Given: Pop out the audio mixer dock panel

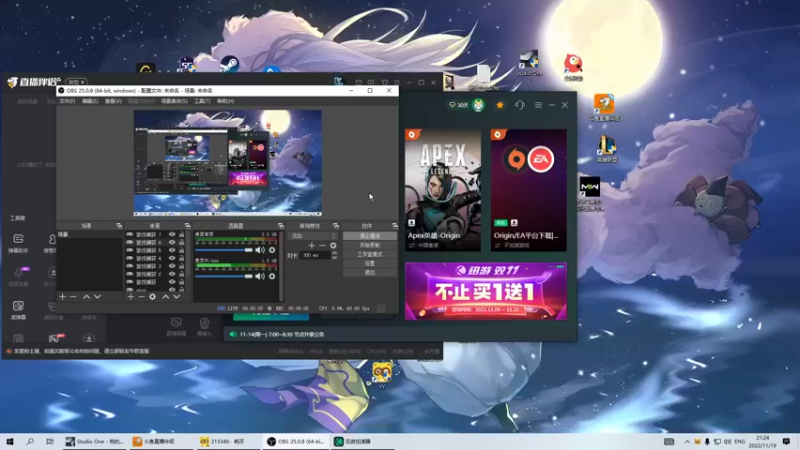Looking at the screenshot, I should 281,226.
